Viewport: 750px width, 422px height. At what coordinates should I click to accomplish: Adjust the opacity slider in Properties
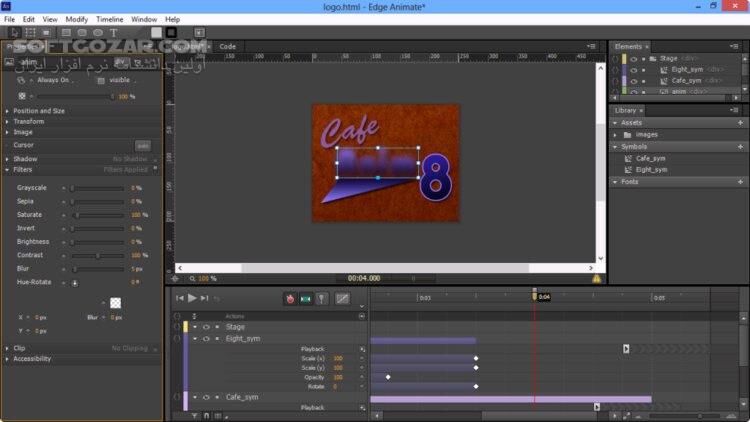[74, 97]
